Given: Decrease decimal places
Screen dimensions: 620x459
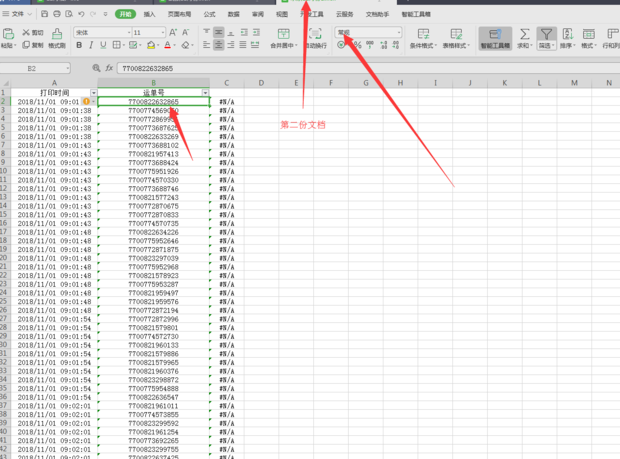Looking at the screenshot, I should 396,45.
